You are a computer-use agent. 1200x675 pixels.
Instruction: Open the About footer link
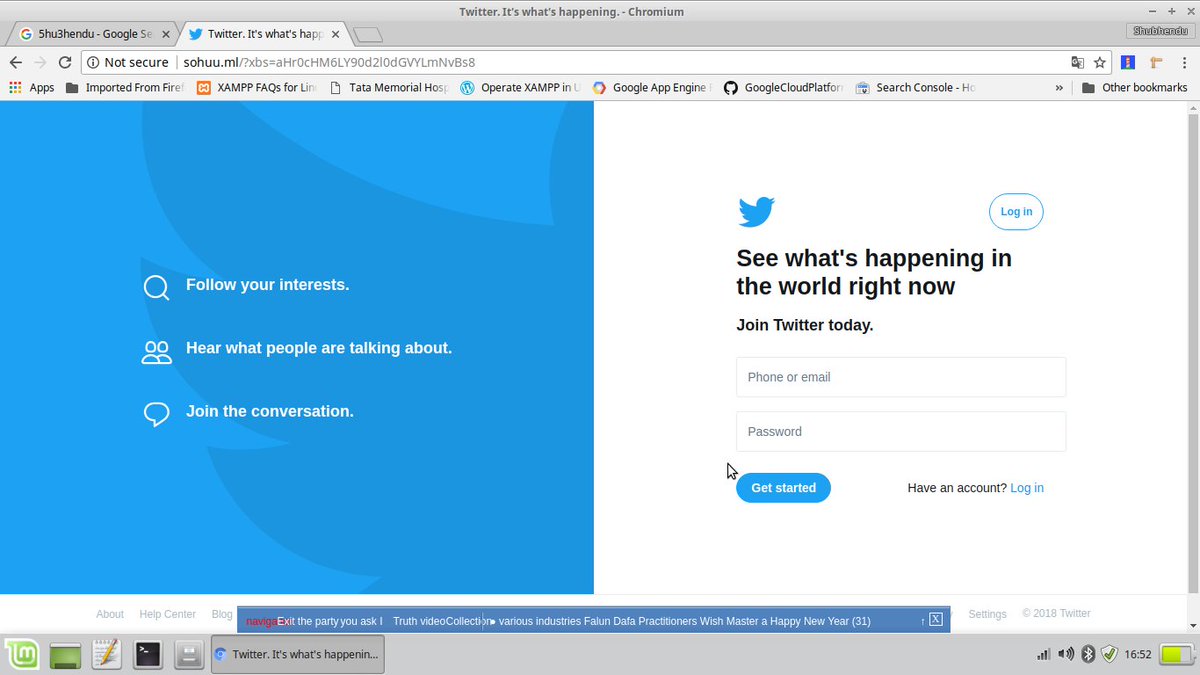pyautogui.click(x=110, y=614)
